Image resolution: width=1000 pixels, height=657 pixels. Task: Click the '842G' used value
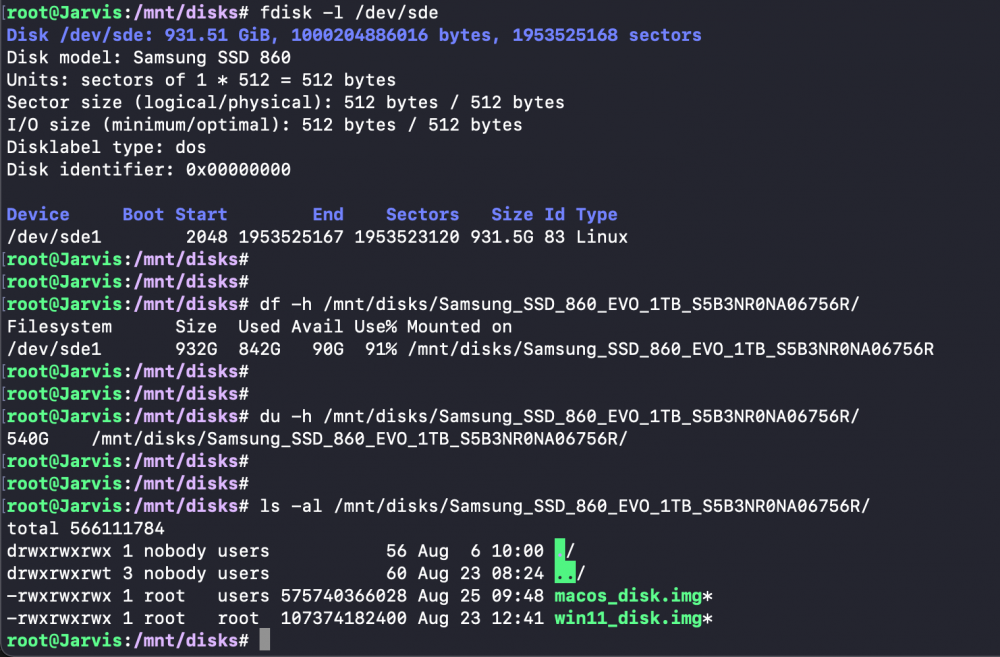point(259,349)
